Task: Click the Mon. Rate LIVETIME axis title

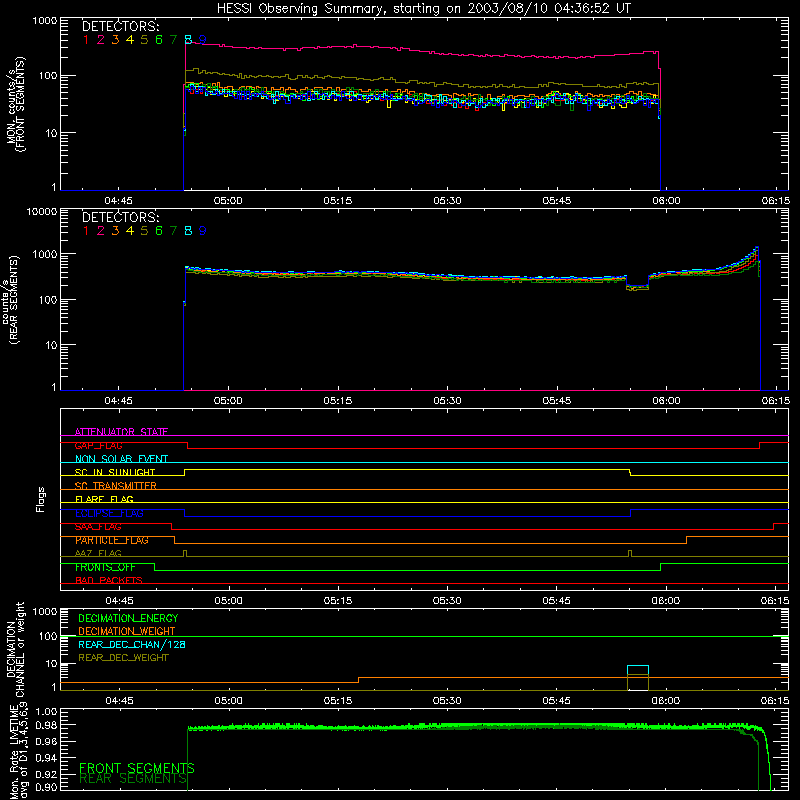Action: [19, 752]
